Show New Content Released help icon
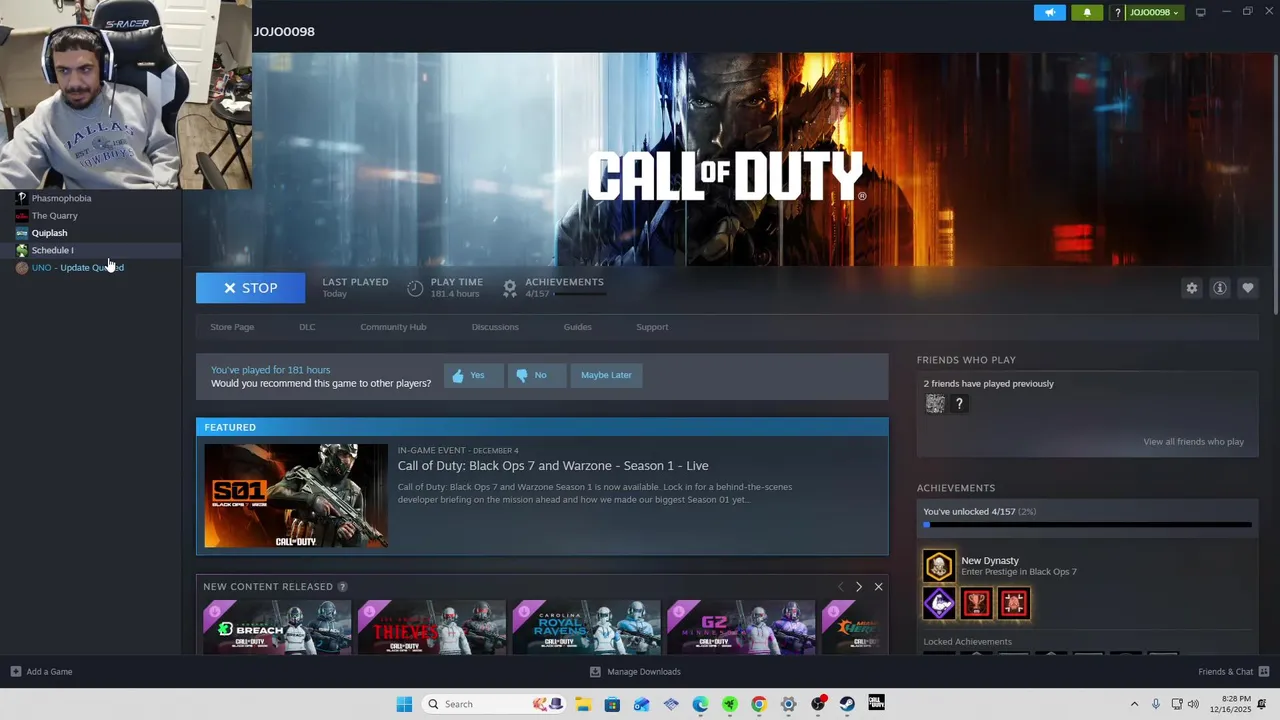This screenshot has width=1280, height=720. (x=342, y=587)
